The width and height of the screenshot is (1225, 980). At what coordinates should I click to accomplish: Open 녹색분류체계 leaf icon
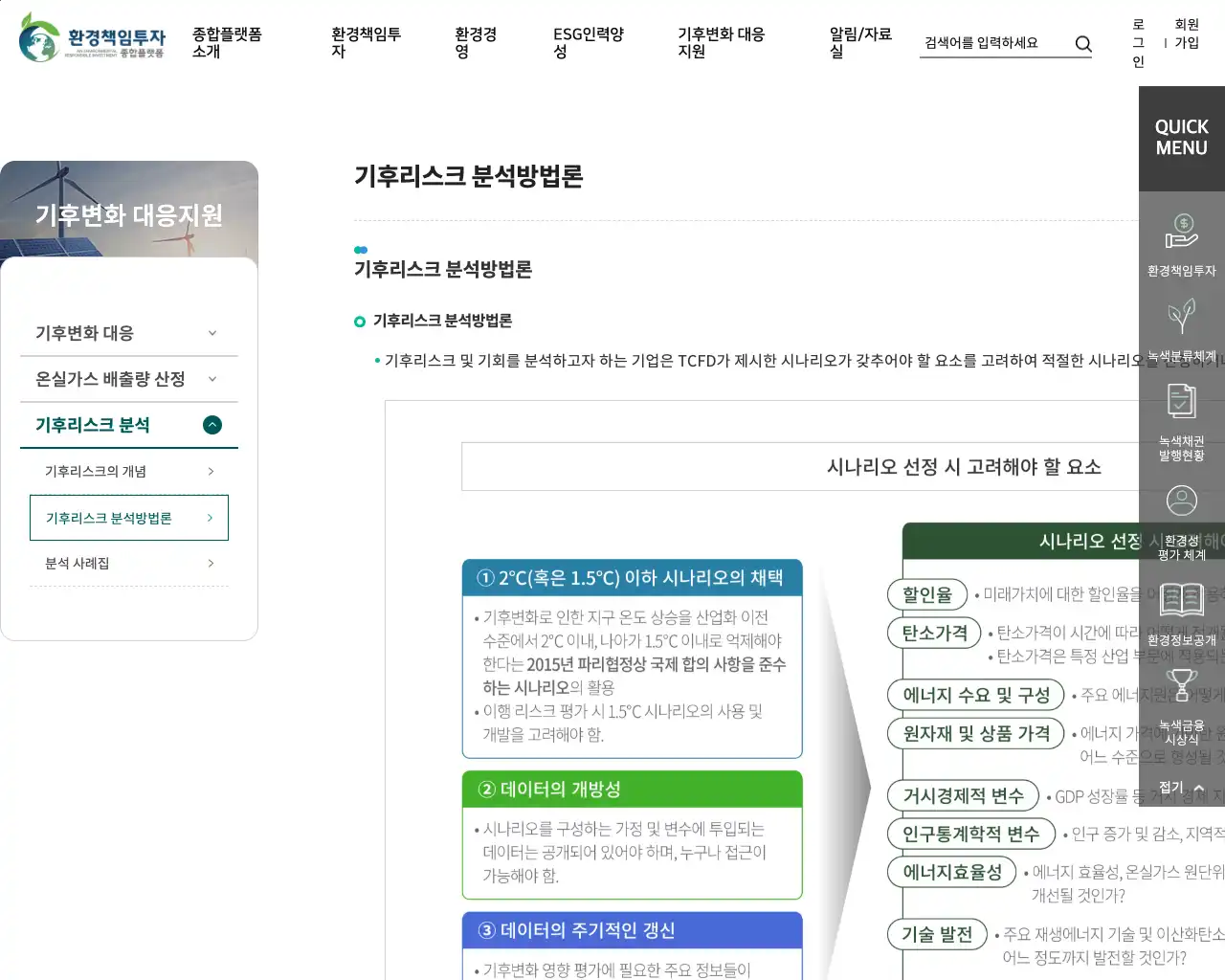click(x=1181, y=318)
